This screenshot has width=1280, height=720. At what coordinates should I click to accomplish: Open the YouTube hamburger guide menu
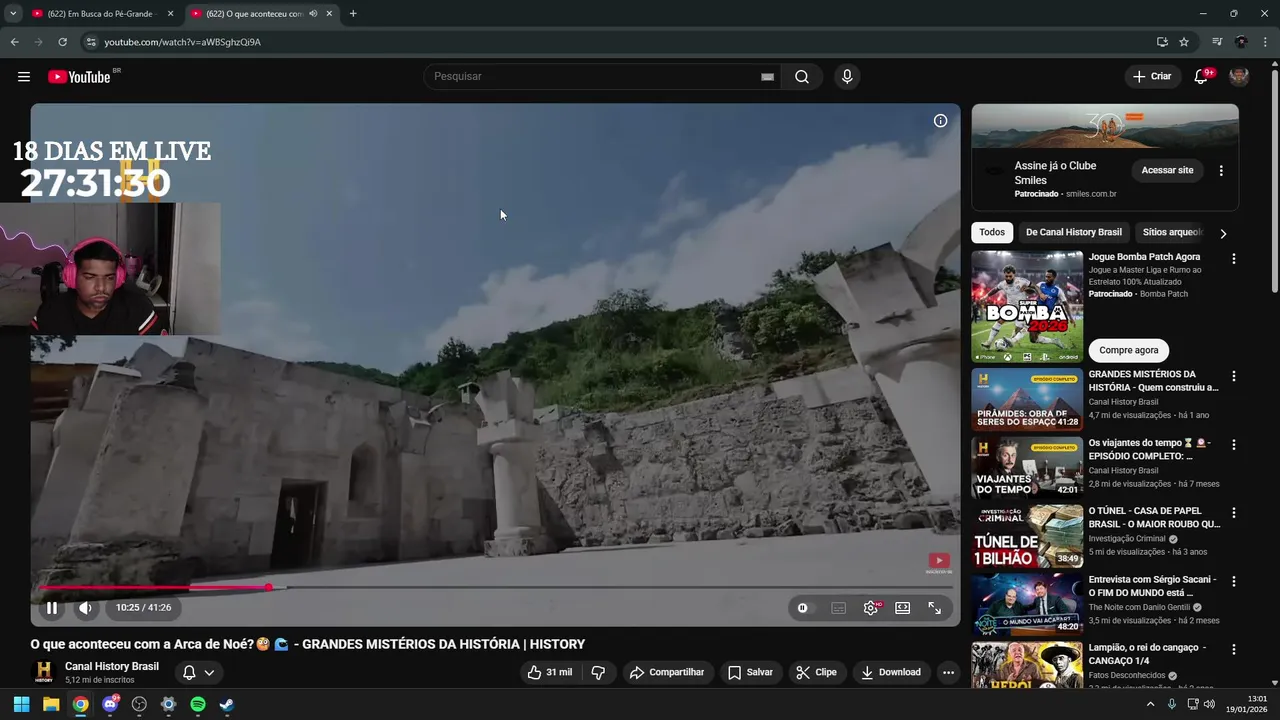coord(24,77)
